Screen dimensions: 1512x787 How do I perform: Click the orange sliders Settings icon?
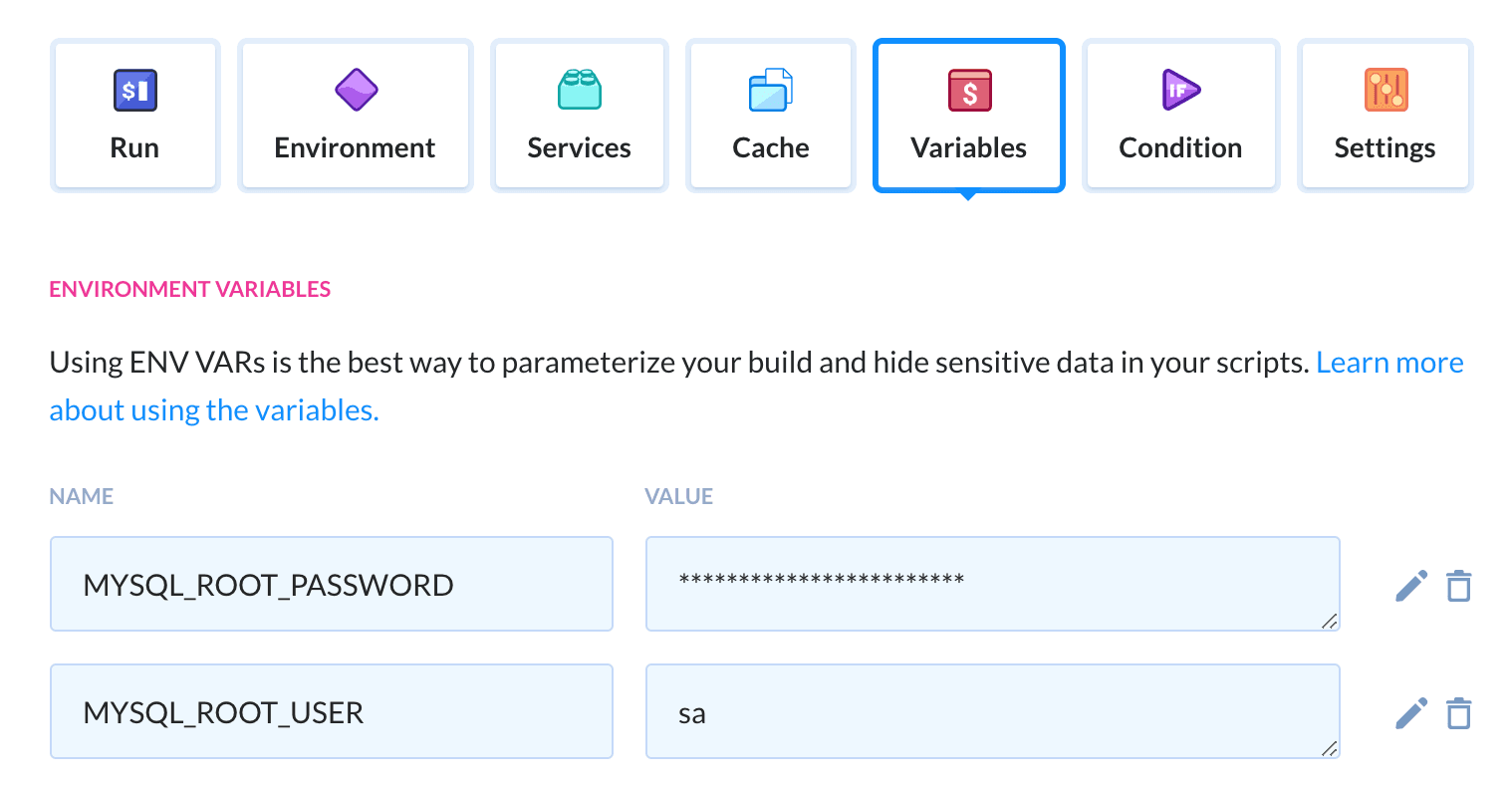(1385, 90)
